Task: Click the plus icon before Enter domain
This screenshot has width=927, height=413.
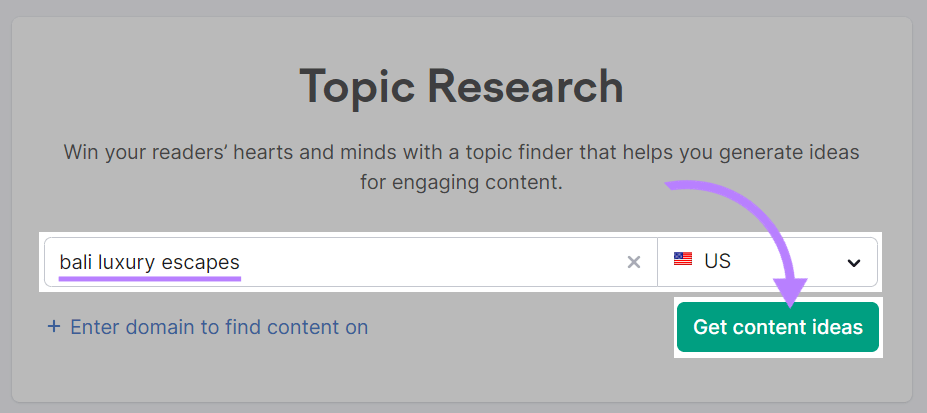Action: click(x=54, y=327)
